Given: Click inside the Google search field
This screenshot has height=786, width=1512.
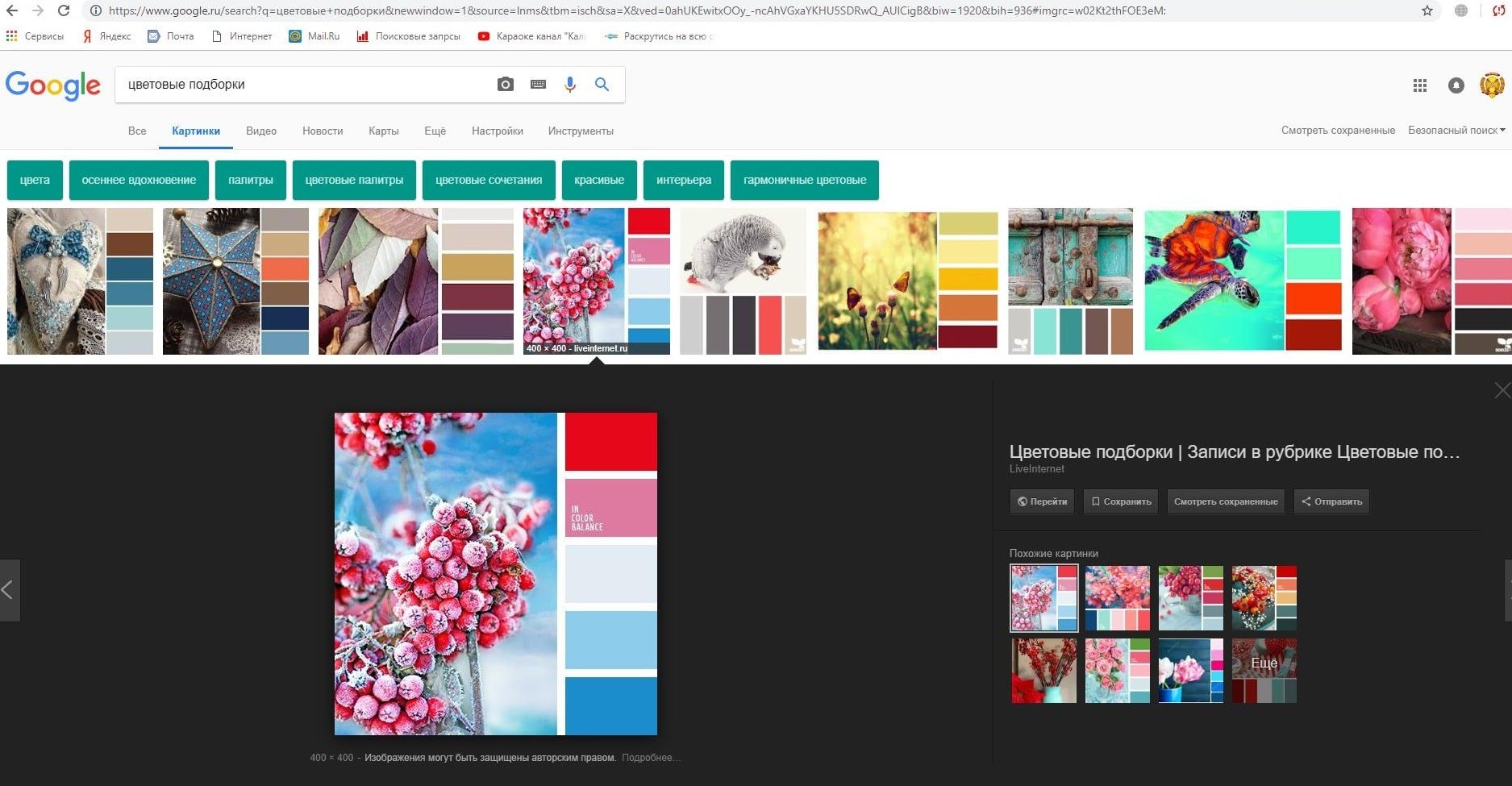Looking at the screenshot, I should point(306,85).
